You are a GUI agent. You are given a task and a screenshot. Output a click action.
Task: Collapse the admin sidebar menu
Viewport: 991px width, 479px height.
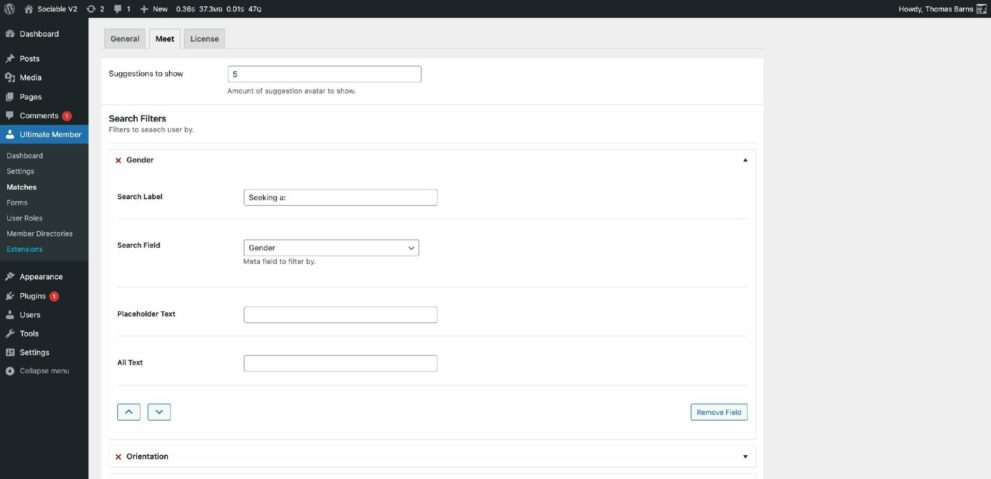(x=44, y=371)
